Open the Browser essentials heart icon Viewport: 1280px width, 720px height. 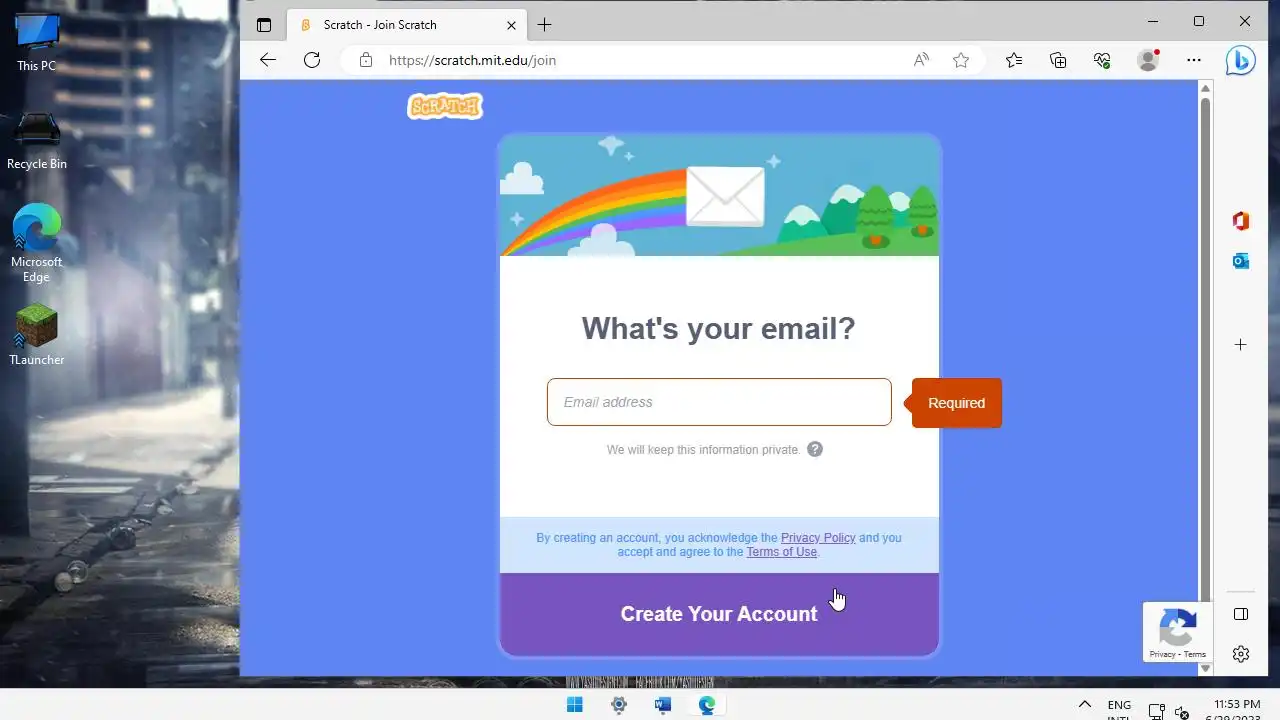pos(1102,60)
